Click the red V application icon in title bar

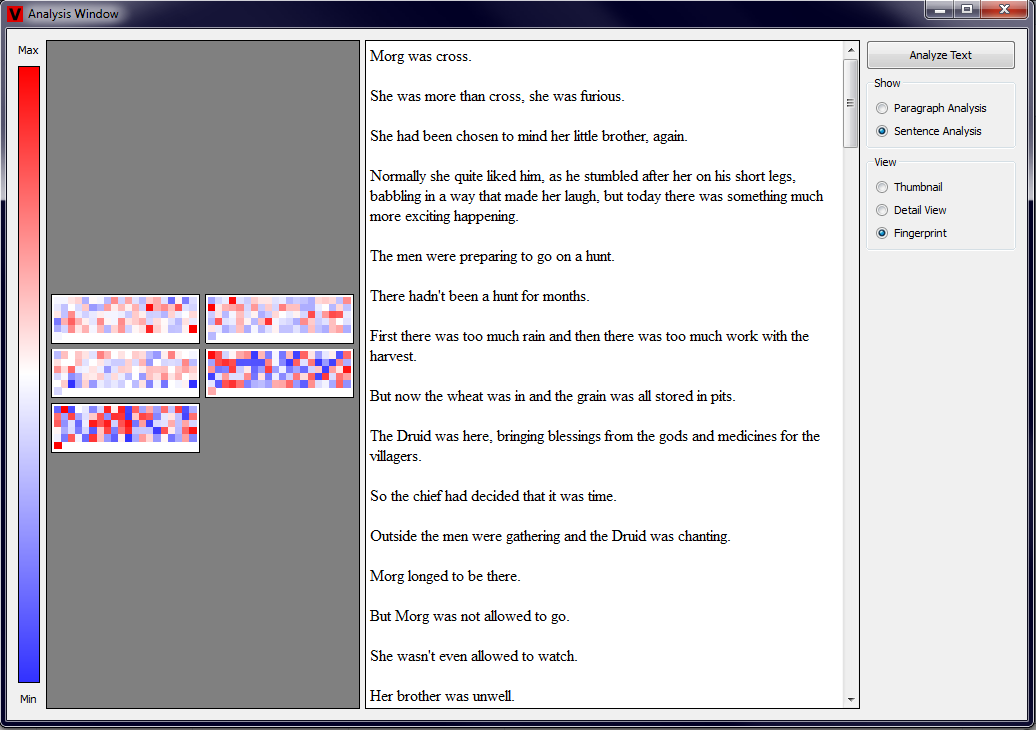[x=15, y=14]
